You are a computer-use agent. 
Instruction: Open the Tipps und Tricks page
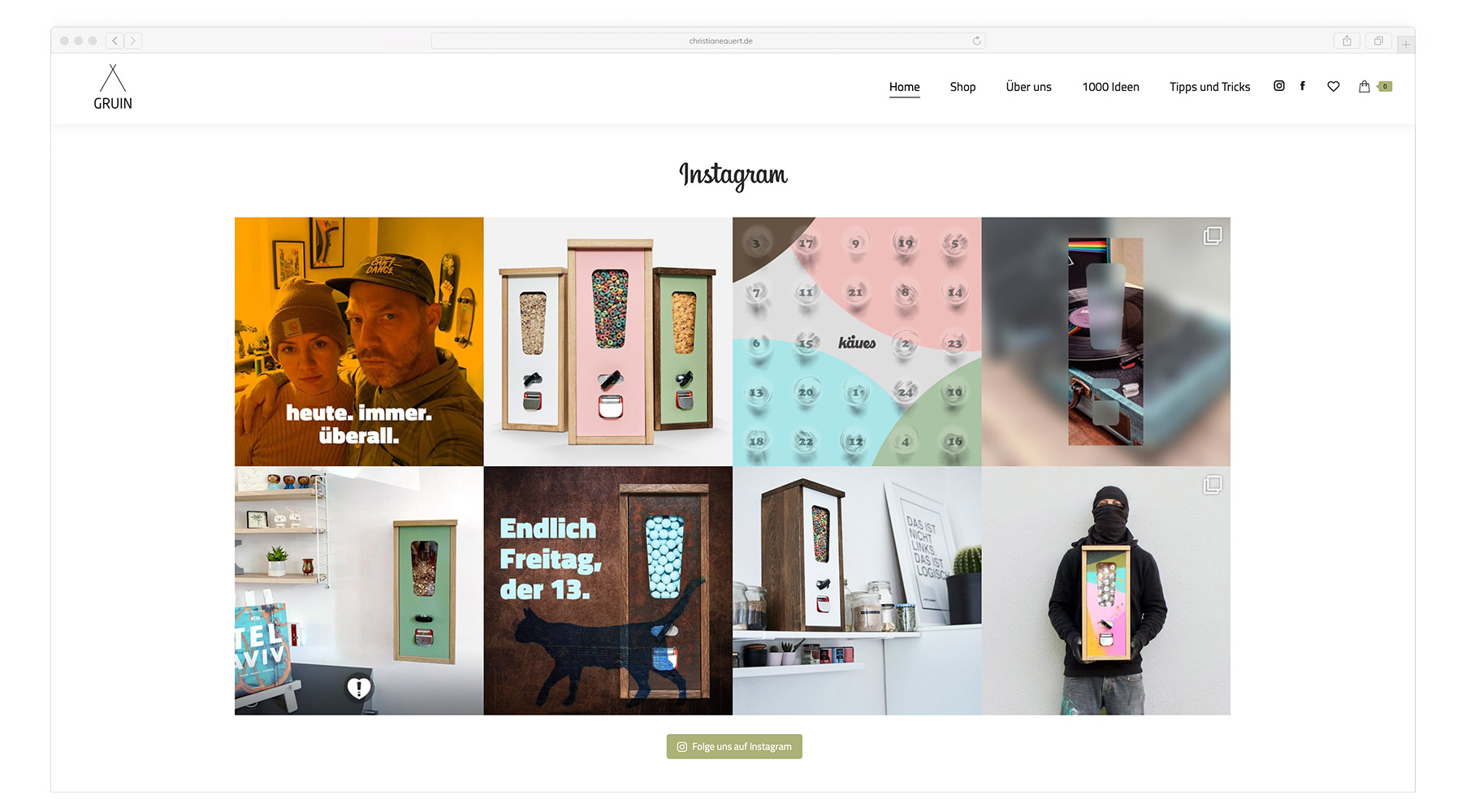point(1210,87)
